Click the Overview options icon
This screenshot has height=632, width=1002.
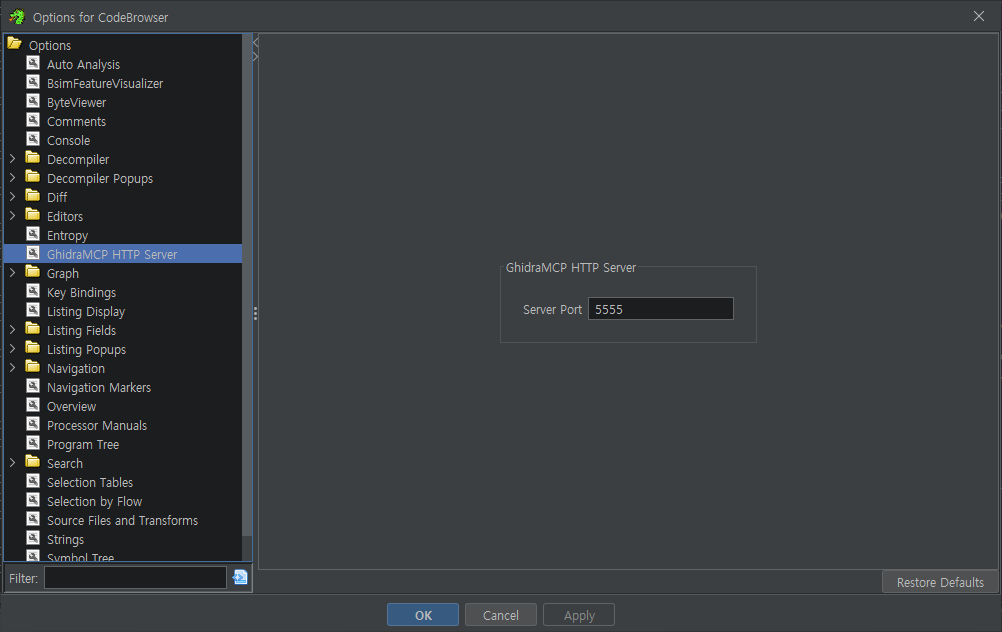[x=33, y=405]
